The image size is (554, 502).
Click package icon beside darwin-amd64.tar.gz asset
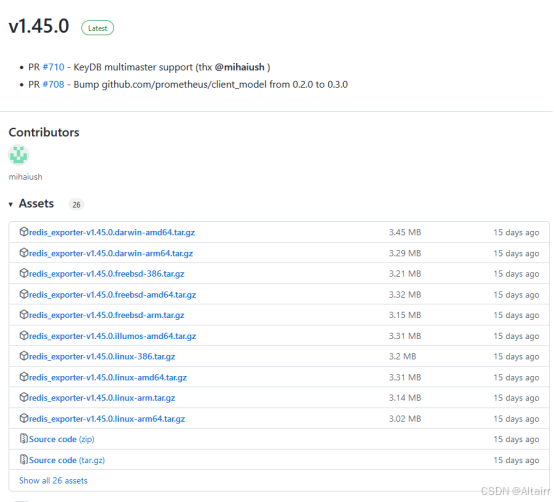24,232
